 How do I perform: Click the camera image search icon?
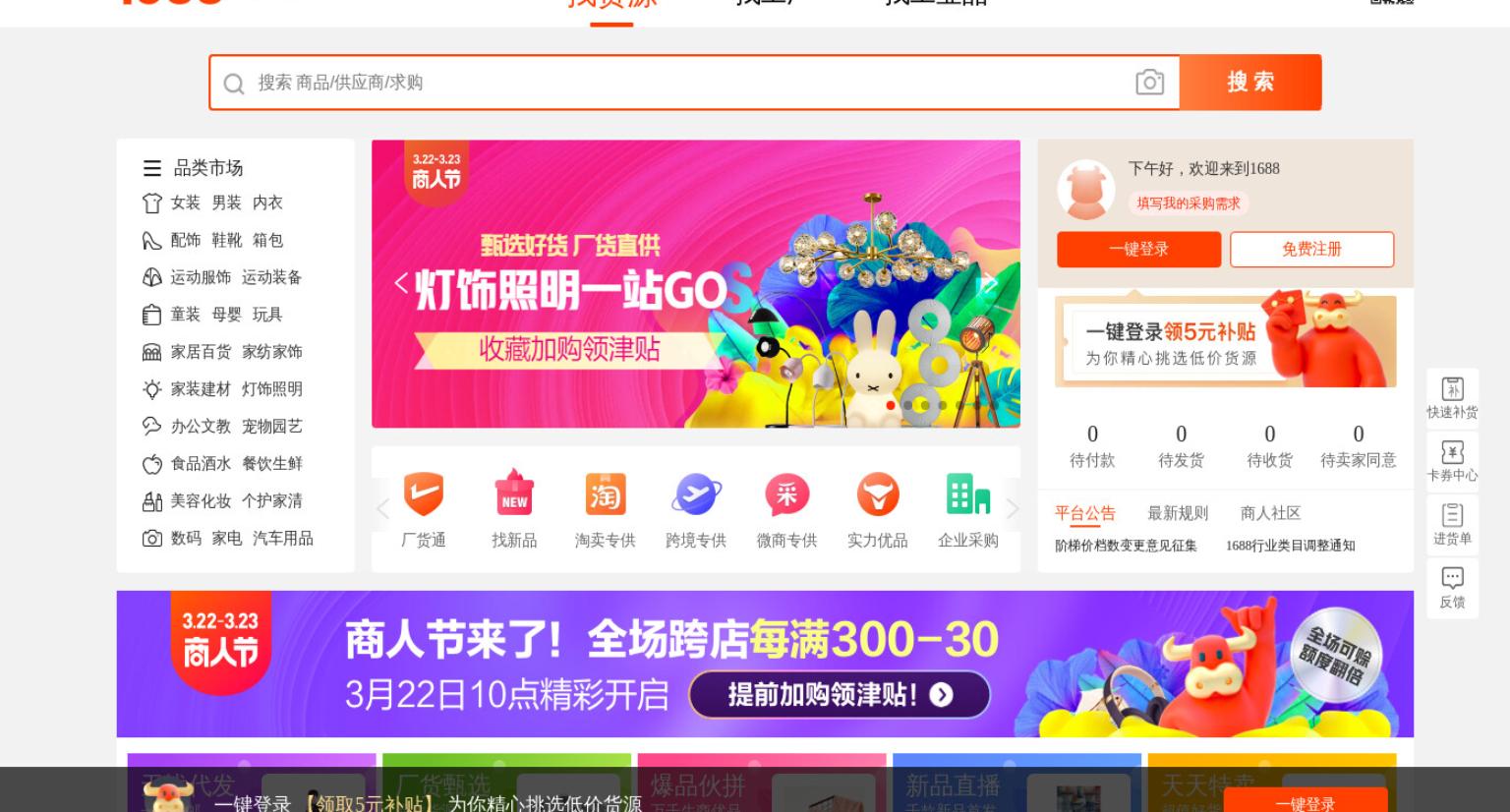pos(1149,83)
